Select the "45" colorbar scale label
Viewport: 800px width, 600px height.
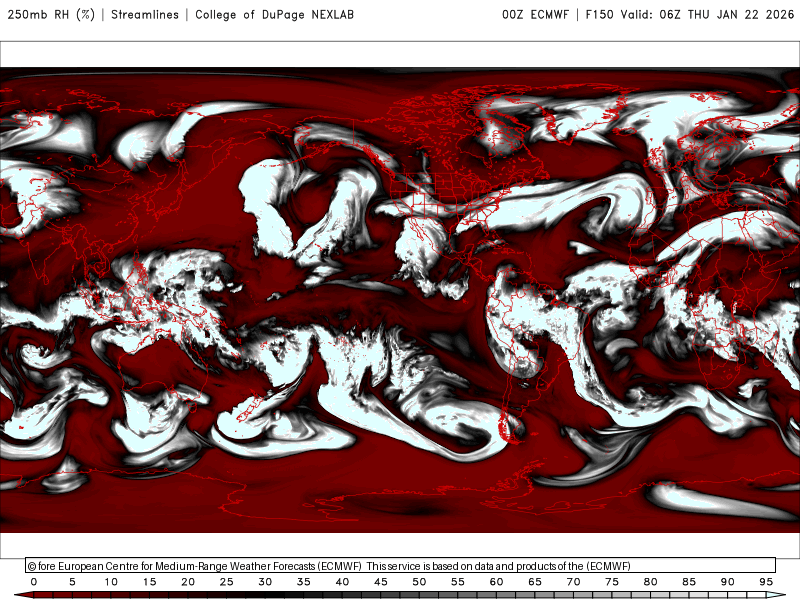pyautogui.click(x=381, y=582)
